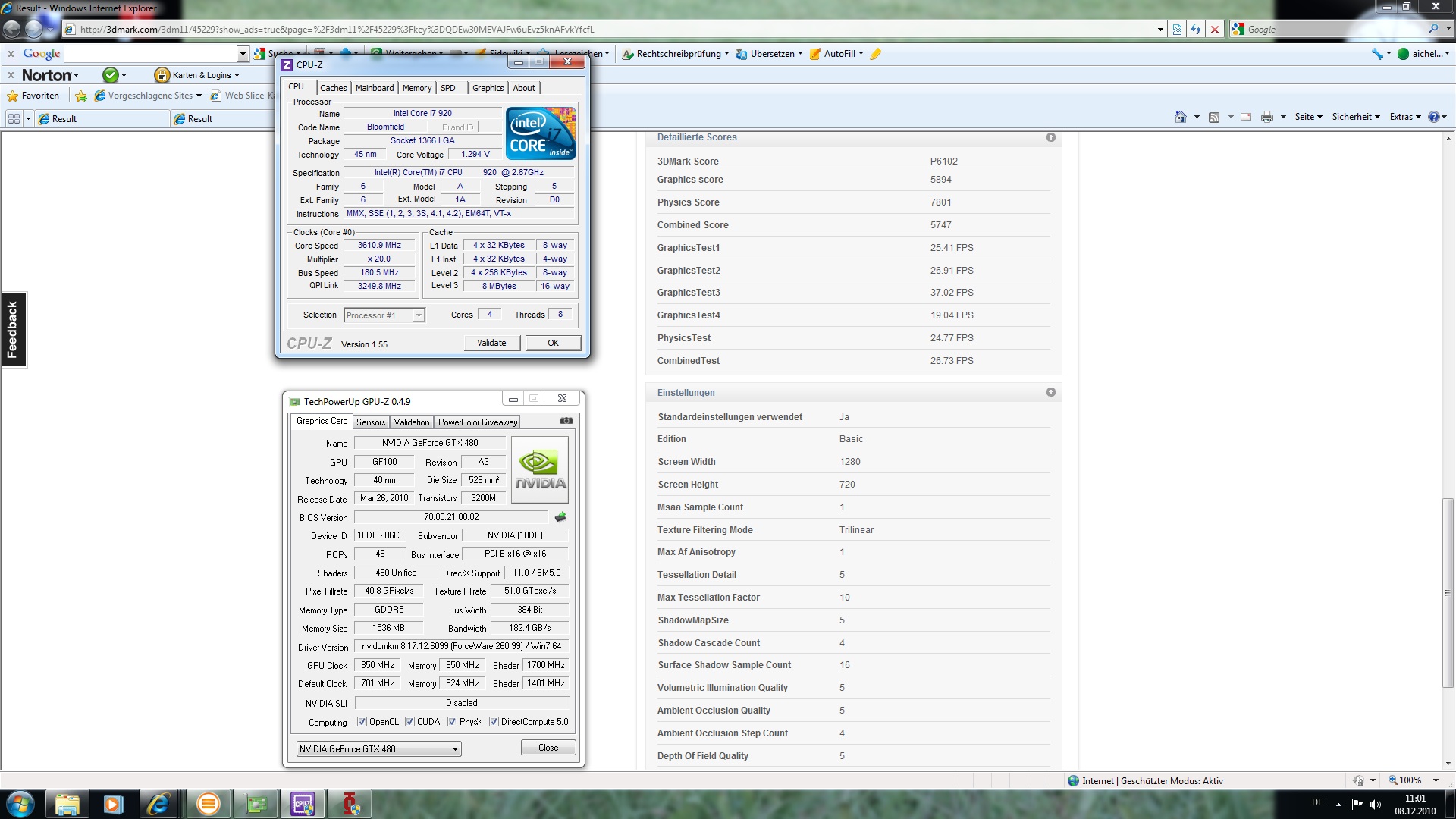The image size is (1456, 819).
Task: Switch to the Memory tab in CPU-Z
Action: (417, 88)
